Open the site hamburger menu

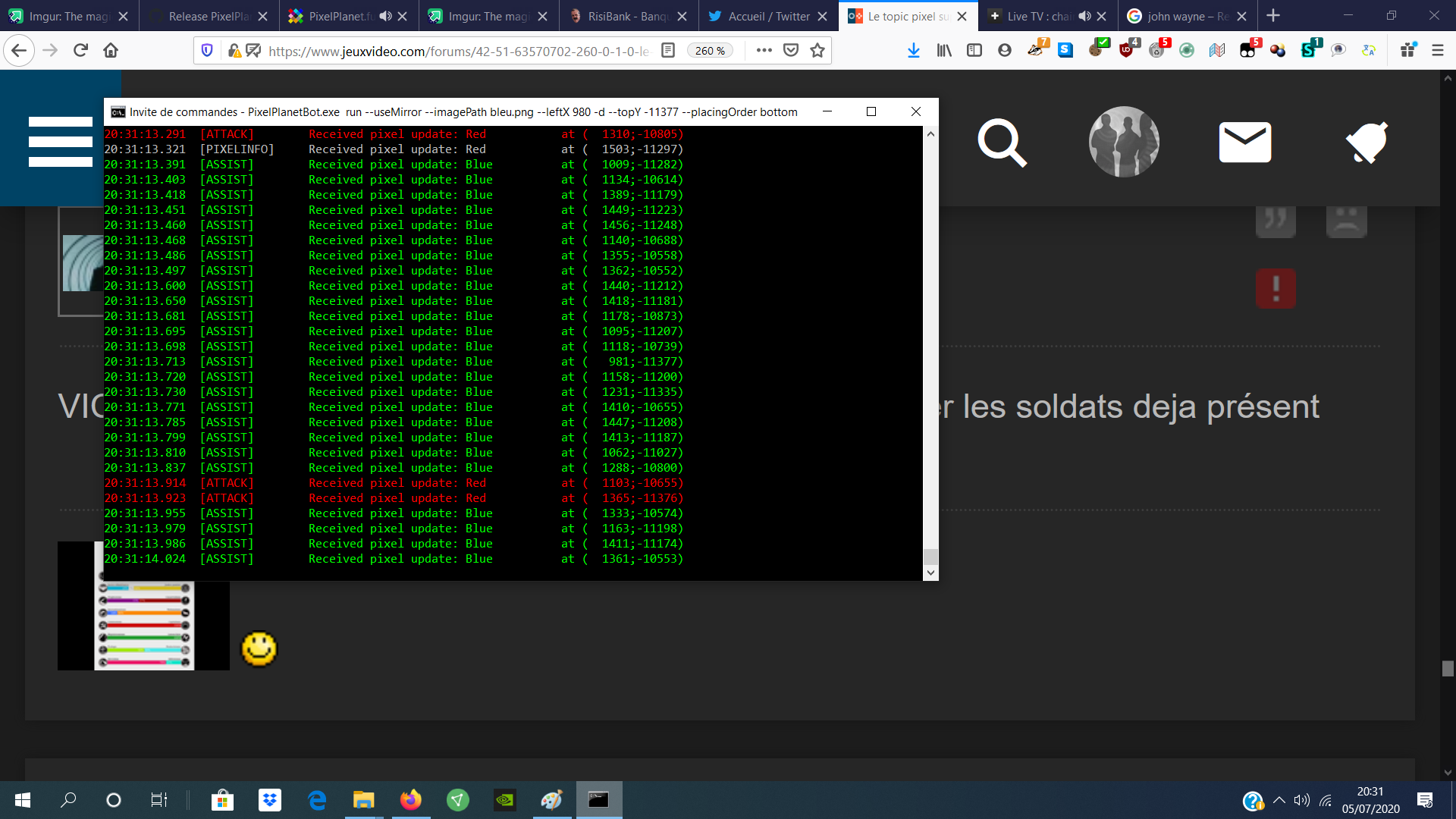click(x=60, y=142)
